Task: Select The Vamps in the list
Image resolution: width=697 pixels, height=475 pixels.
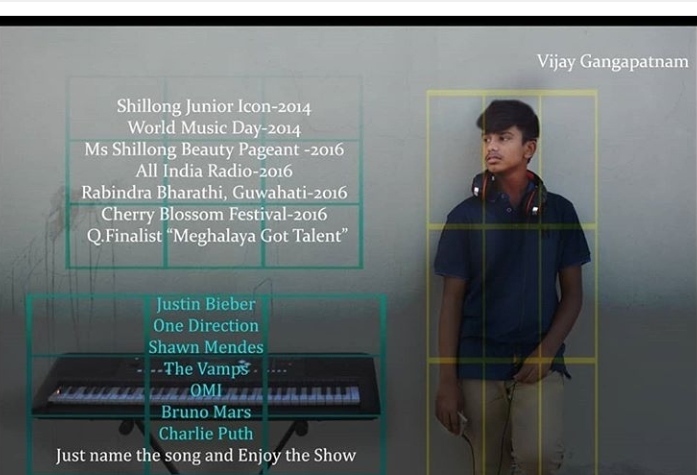Action: [x=206, y=369]
